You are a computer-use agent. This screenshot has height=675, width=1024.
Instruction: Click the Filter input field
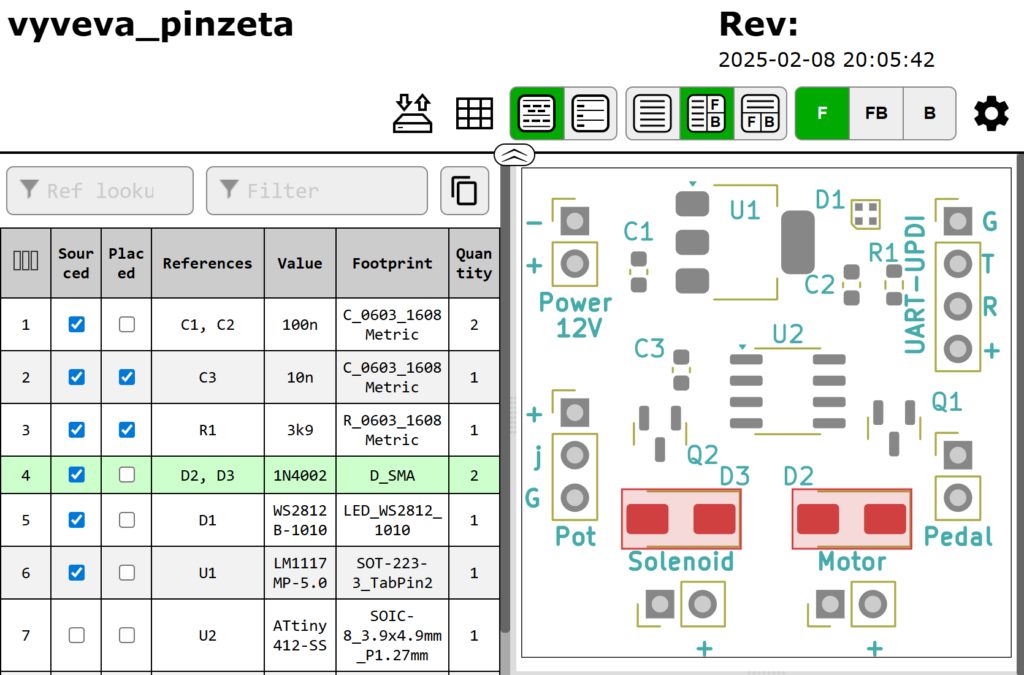316,190
